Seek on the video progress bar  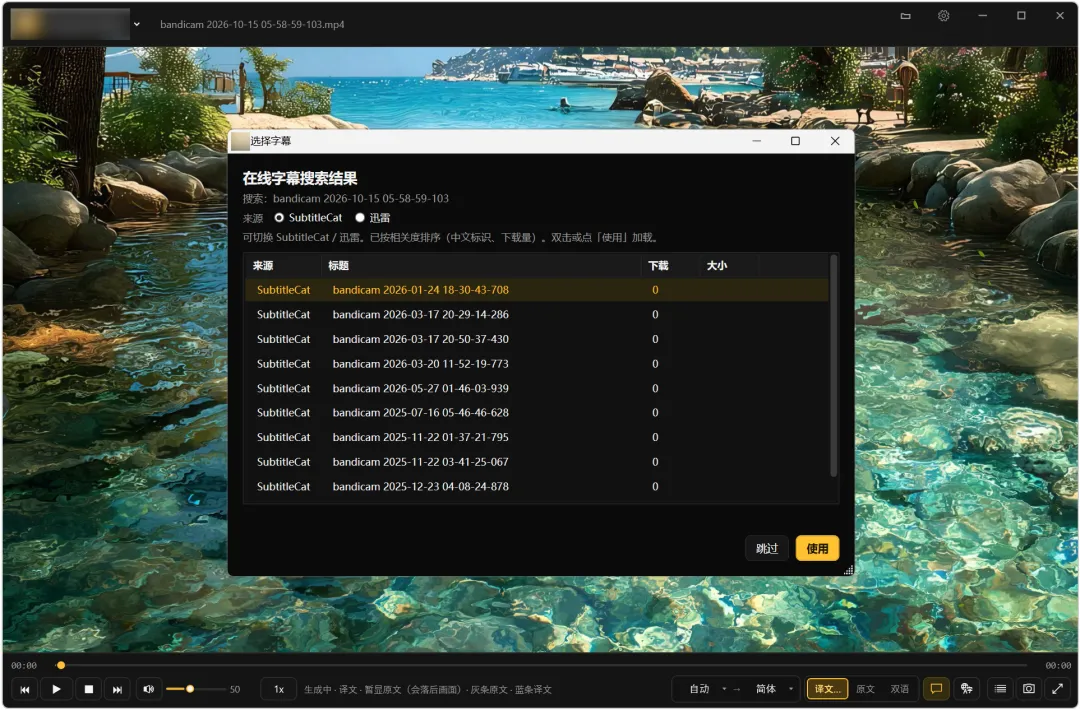pyautogui.click(x=542, y=665)
